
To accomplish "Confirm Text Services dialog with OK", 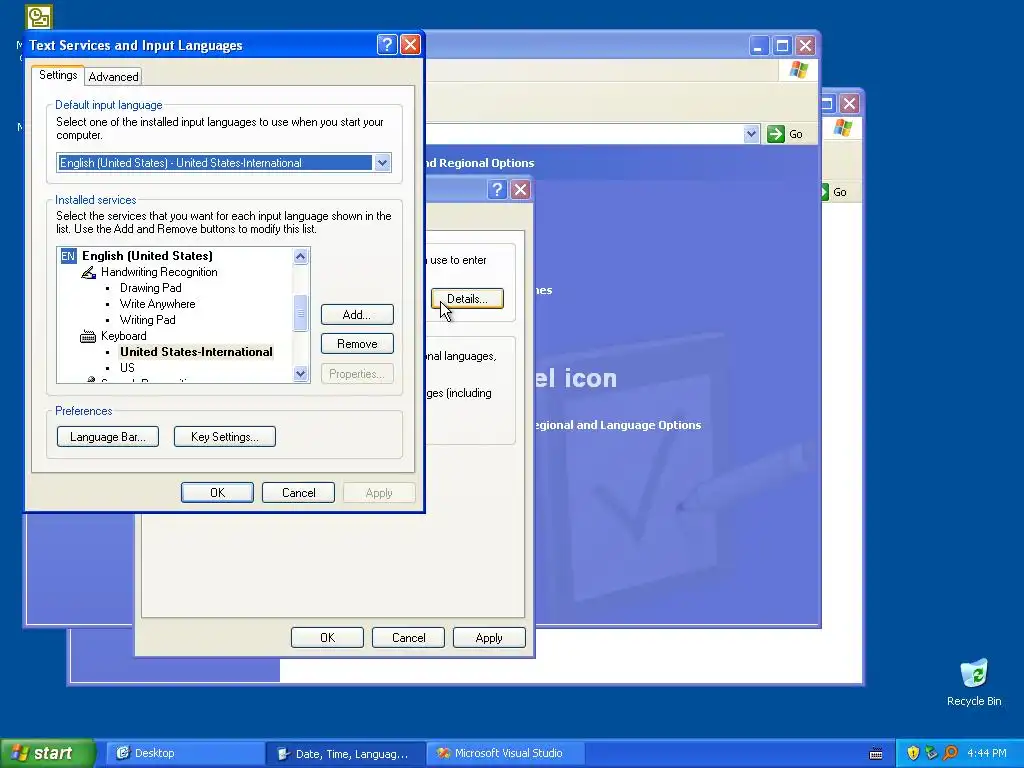I will tap(217, 493).
